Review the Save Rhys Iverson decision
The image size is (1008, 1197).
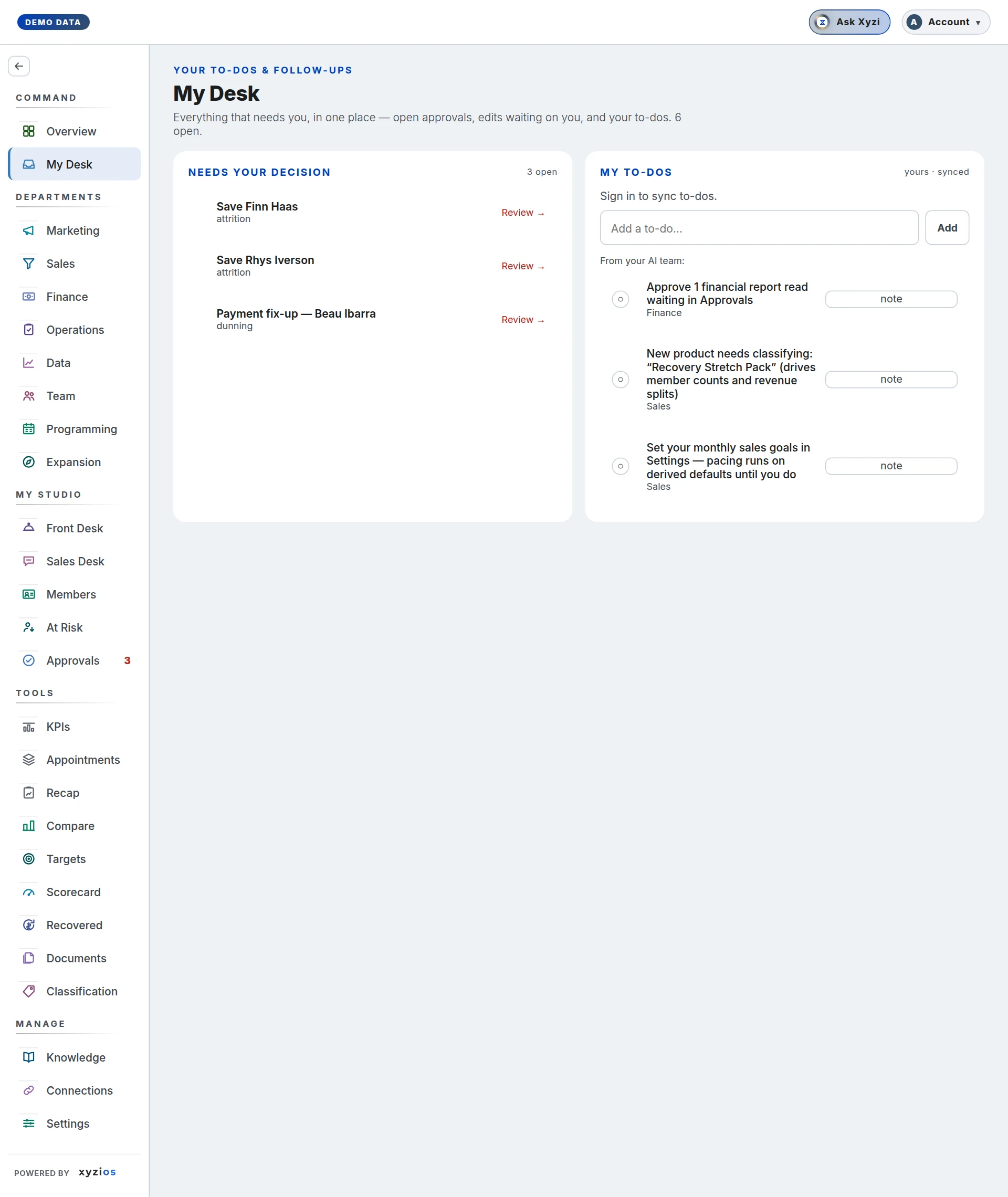coord(523,267)
